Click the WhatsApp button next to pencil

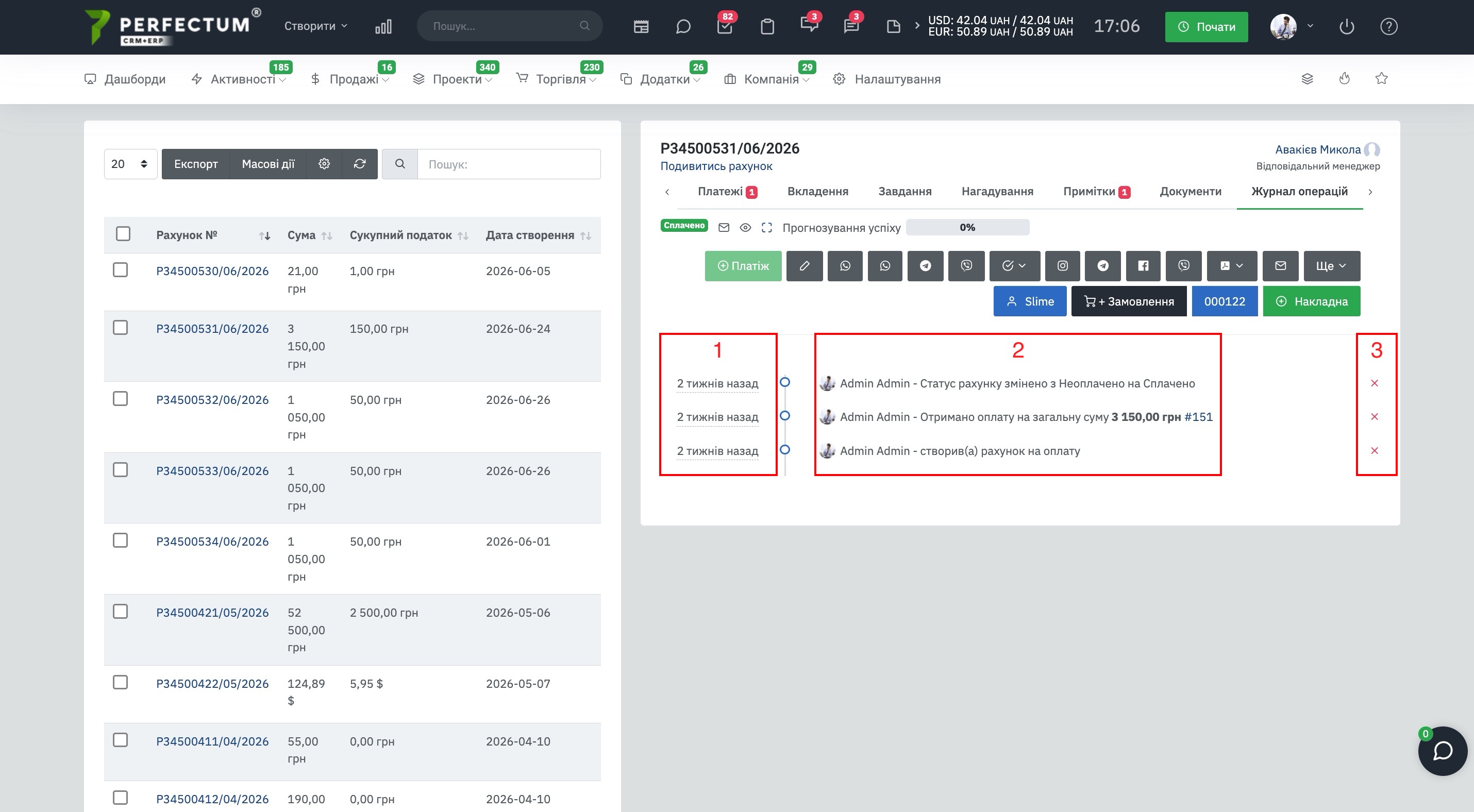(845, 266)
